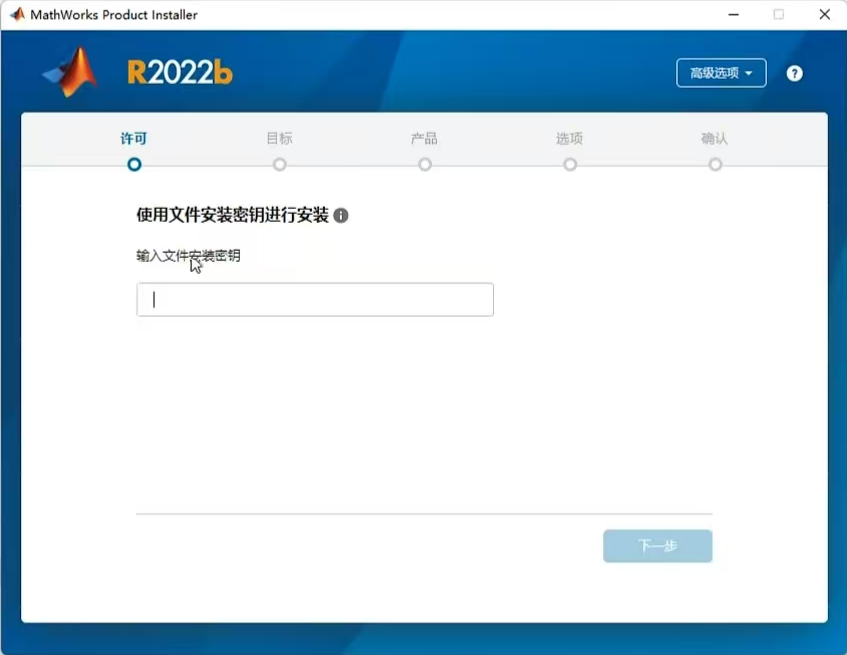Click the R2022b version text

click(x=180, y=72)
